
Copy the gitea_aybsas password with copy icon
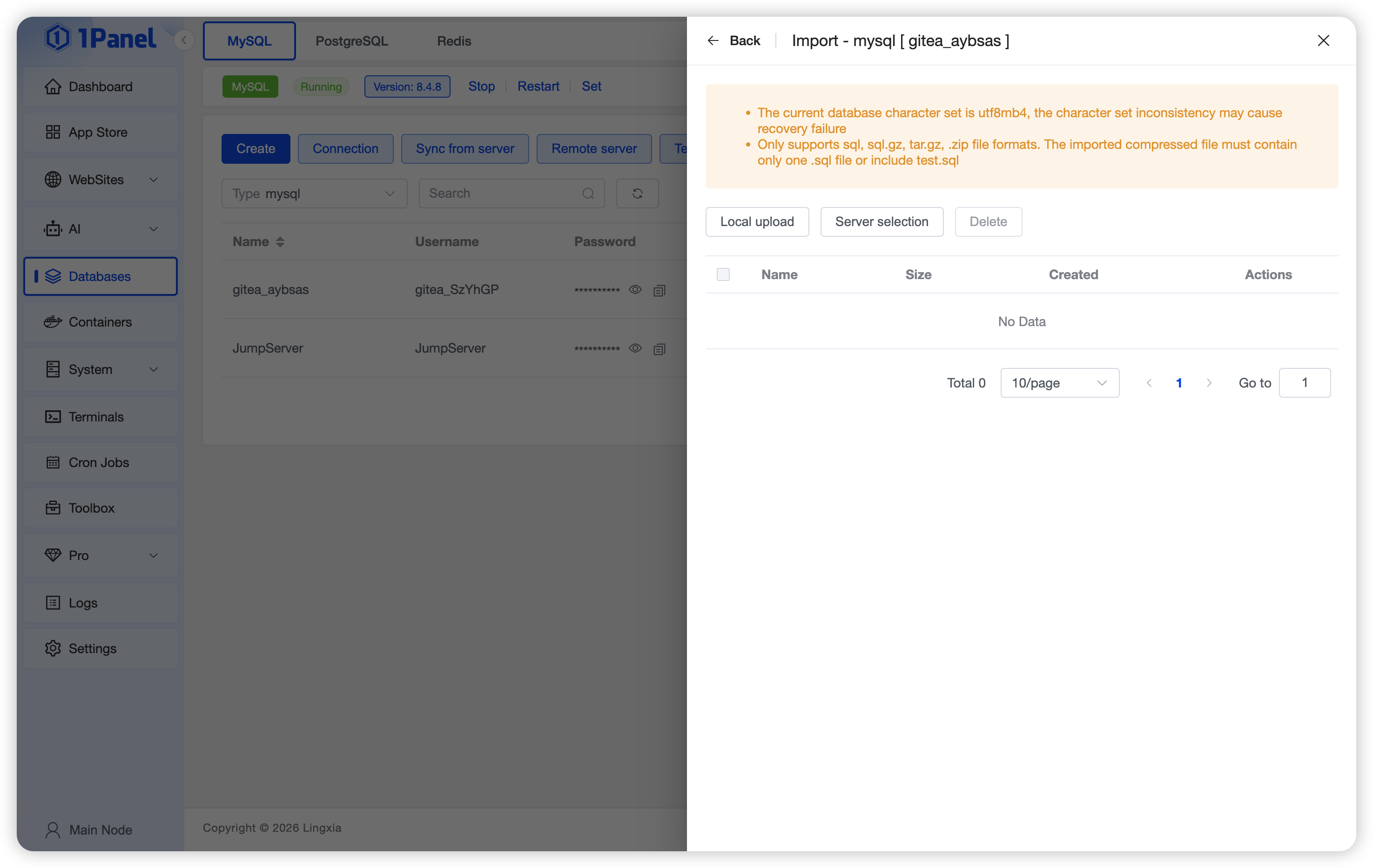coord(659,291)
